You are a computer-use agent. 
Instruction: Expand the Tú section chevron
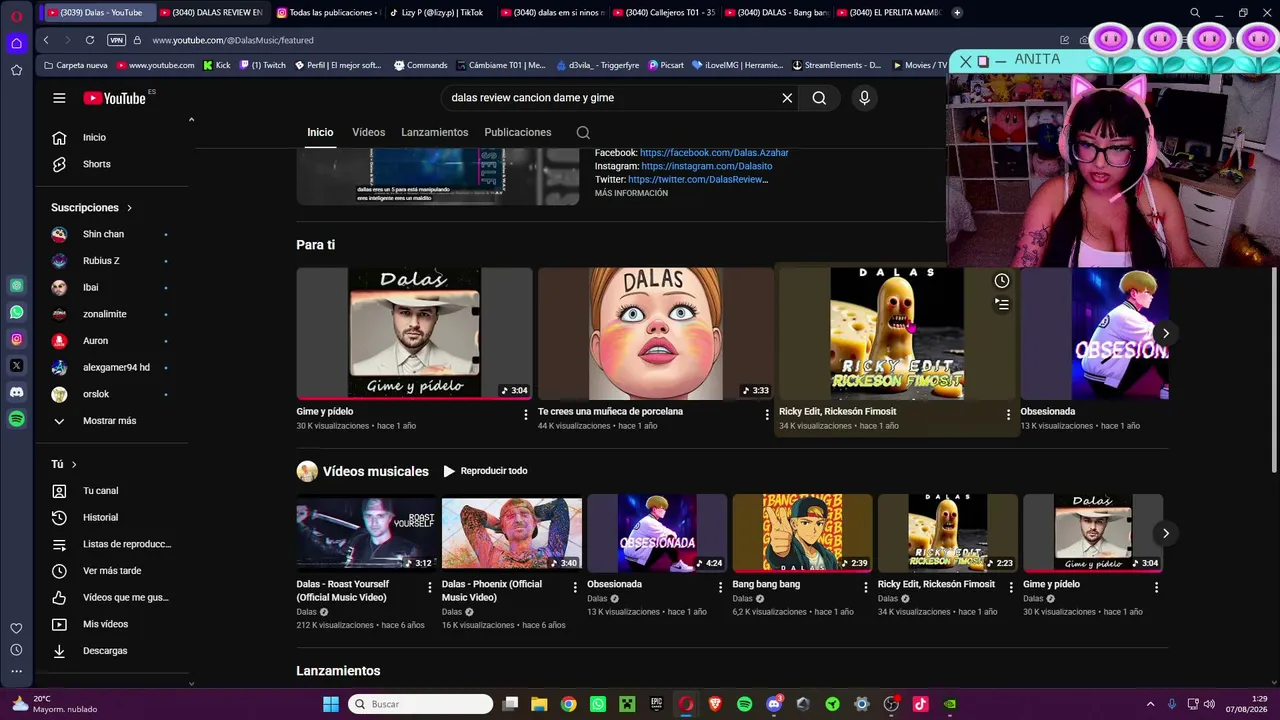(74, 464)
